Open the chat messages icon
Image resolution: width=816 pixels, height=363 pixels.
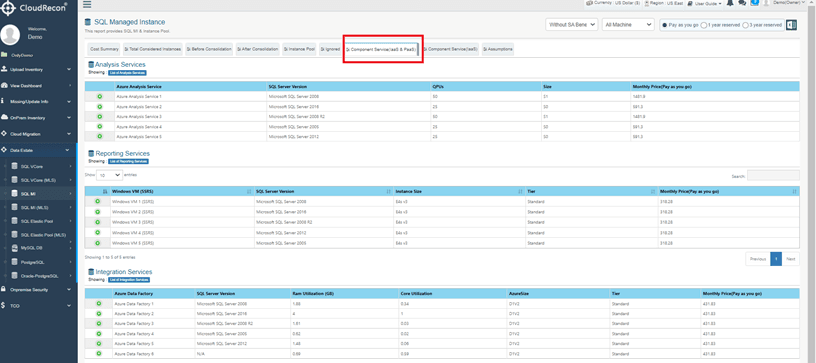coord(742,3)
